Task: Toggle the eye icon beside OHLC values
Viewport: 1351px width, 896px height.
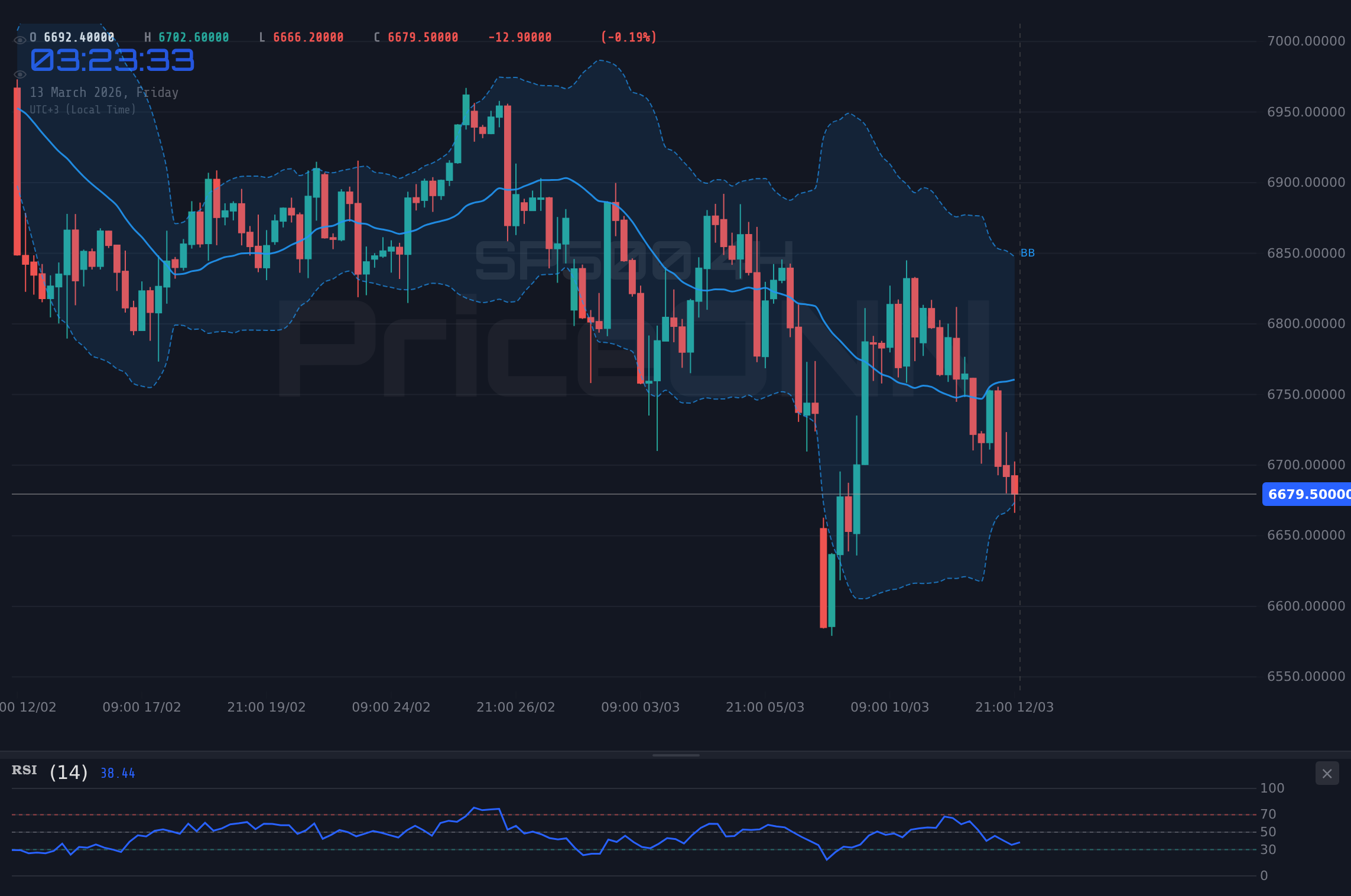Action: pos(20,40)
